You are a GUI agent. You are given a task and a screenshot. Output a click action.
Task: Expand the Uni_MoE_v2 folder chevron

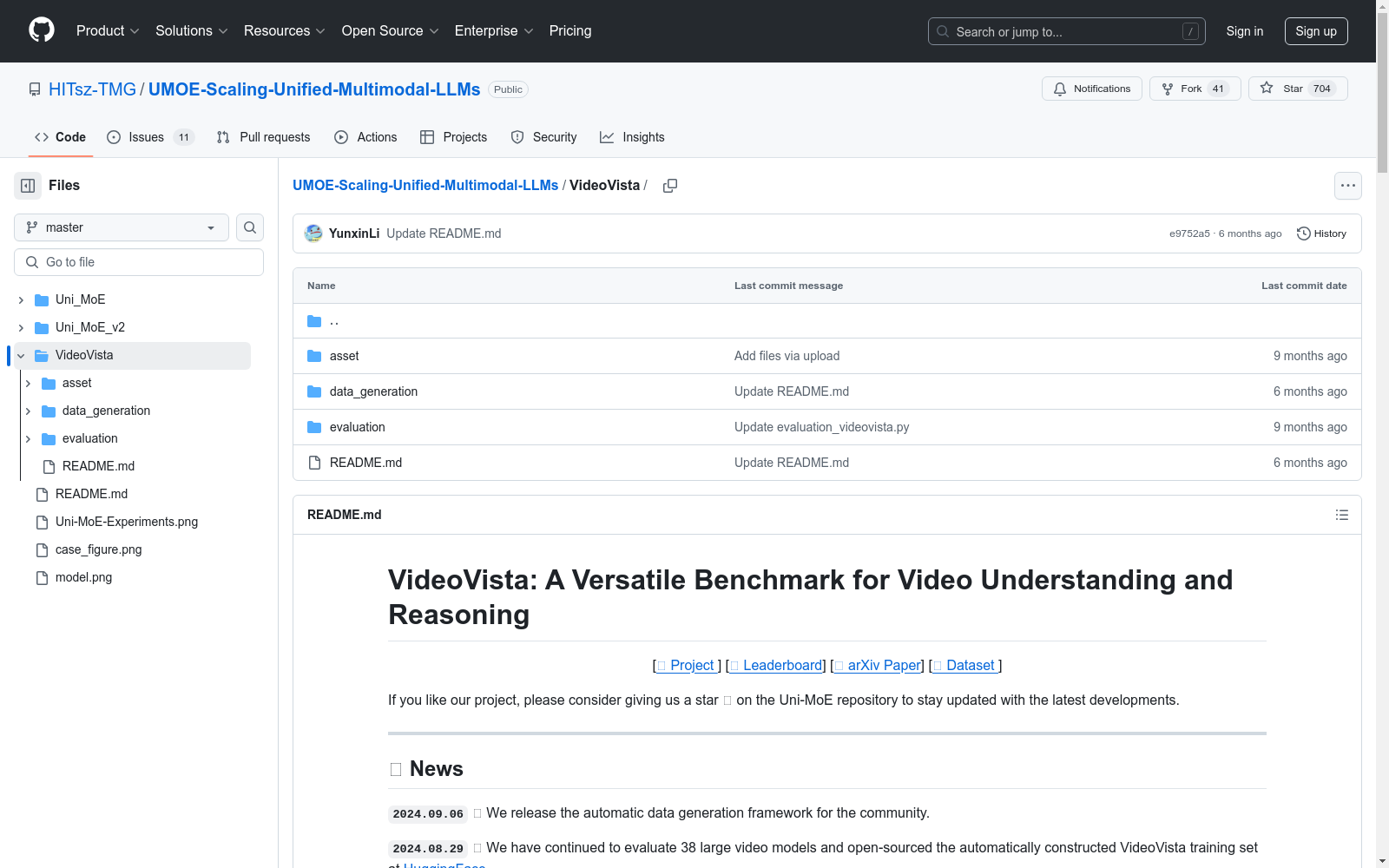point(21,327)
